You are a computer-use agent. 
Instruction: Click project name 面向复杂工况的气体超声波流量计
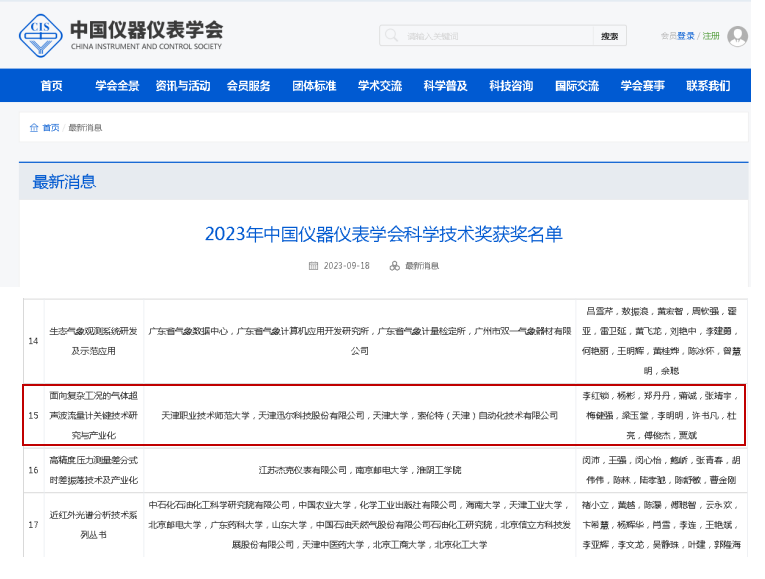[x=93, y=415]
